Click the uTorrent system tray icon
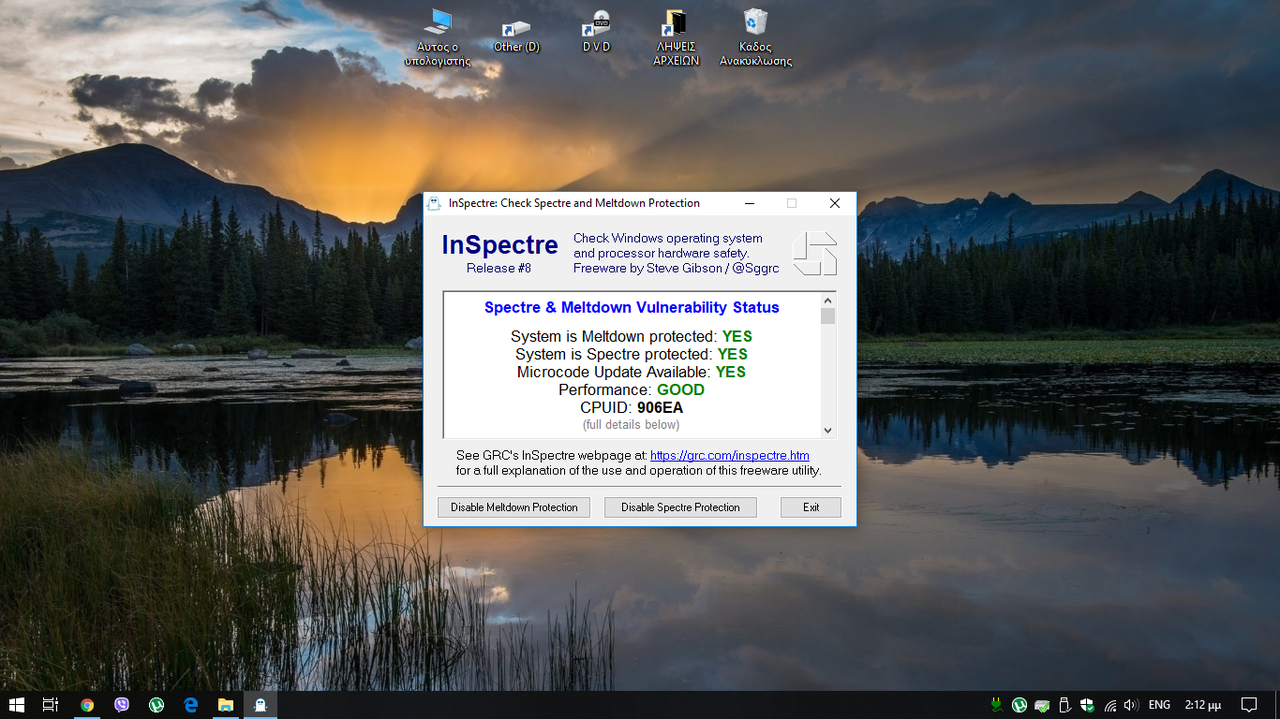This screenshot has height=719, width=1280. (x=1019, y=705)
